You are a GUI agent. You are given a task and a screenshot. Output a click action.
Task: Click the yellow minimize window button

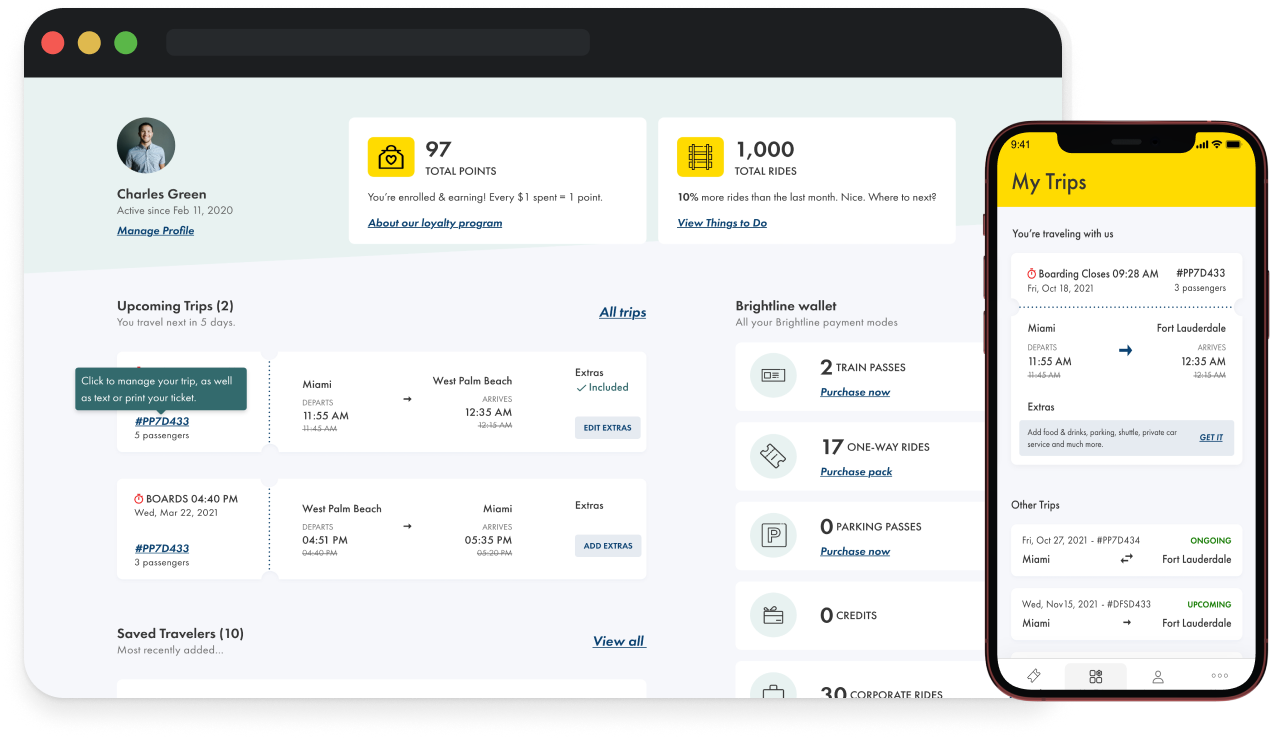pyautogui.click(x=89, y=43)
